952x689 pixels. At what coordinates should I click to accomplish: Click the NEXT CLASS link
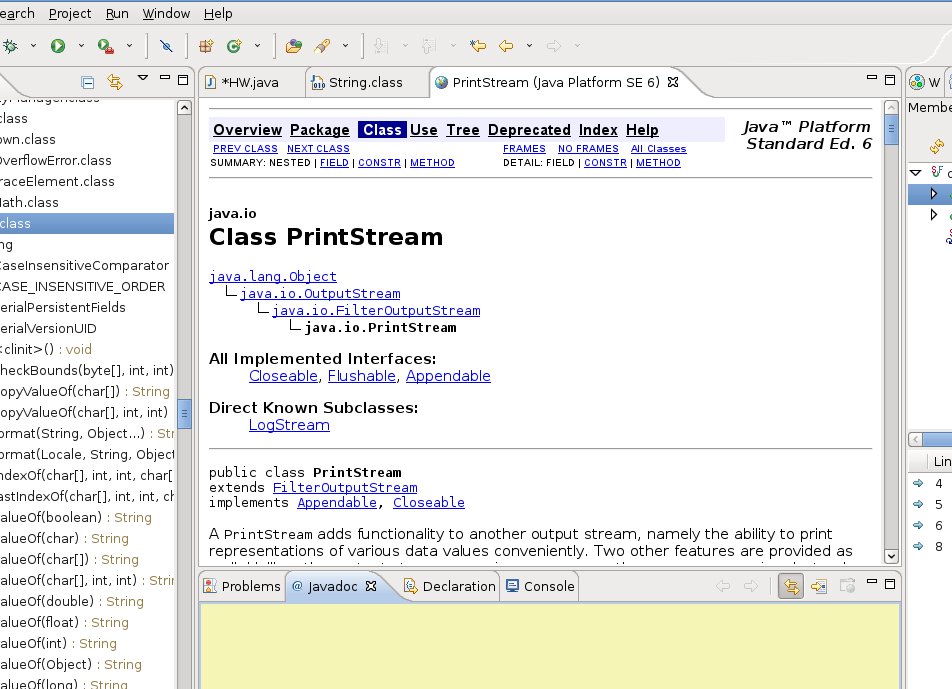[x=318, y=149]
